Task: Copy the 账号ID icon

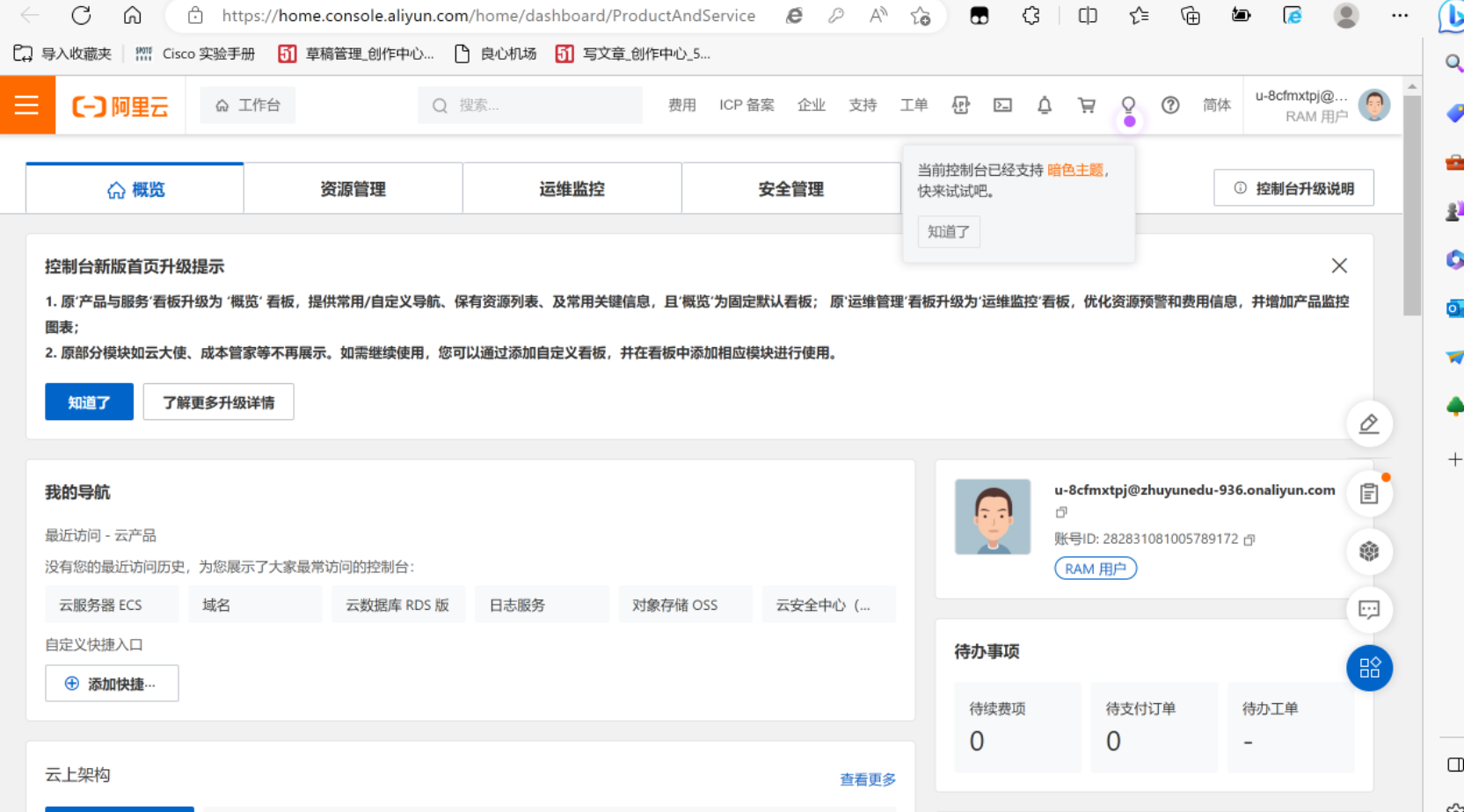Action: (1249, 540)
